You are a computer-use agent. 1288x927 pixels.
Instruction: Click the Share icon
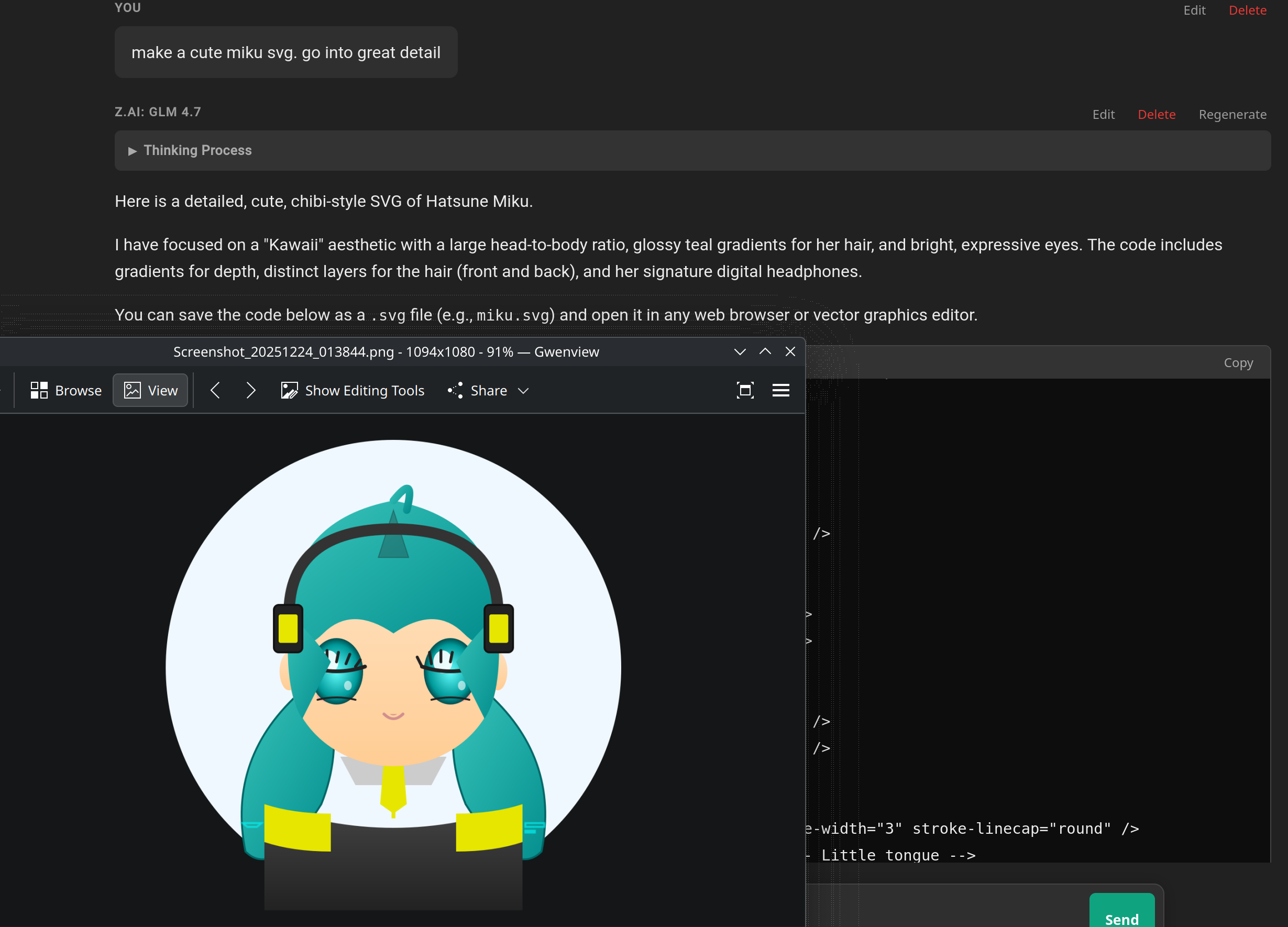pyautogui.click(x=456, y=391)
